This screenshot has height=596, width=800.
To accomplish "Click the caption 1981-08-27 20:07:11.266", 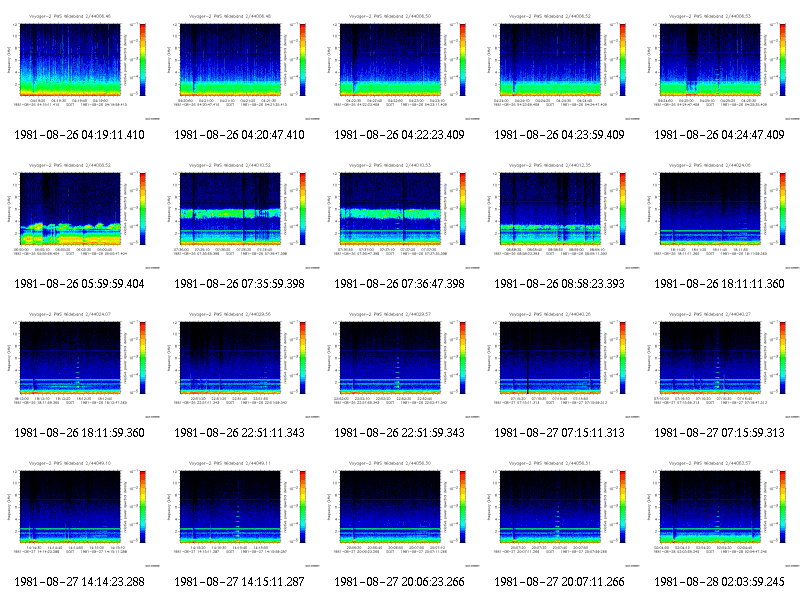I will click(559, 582).
